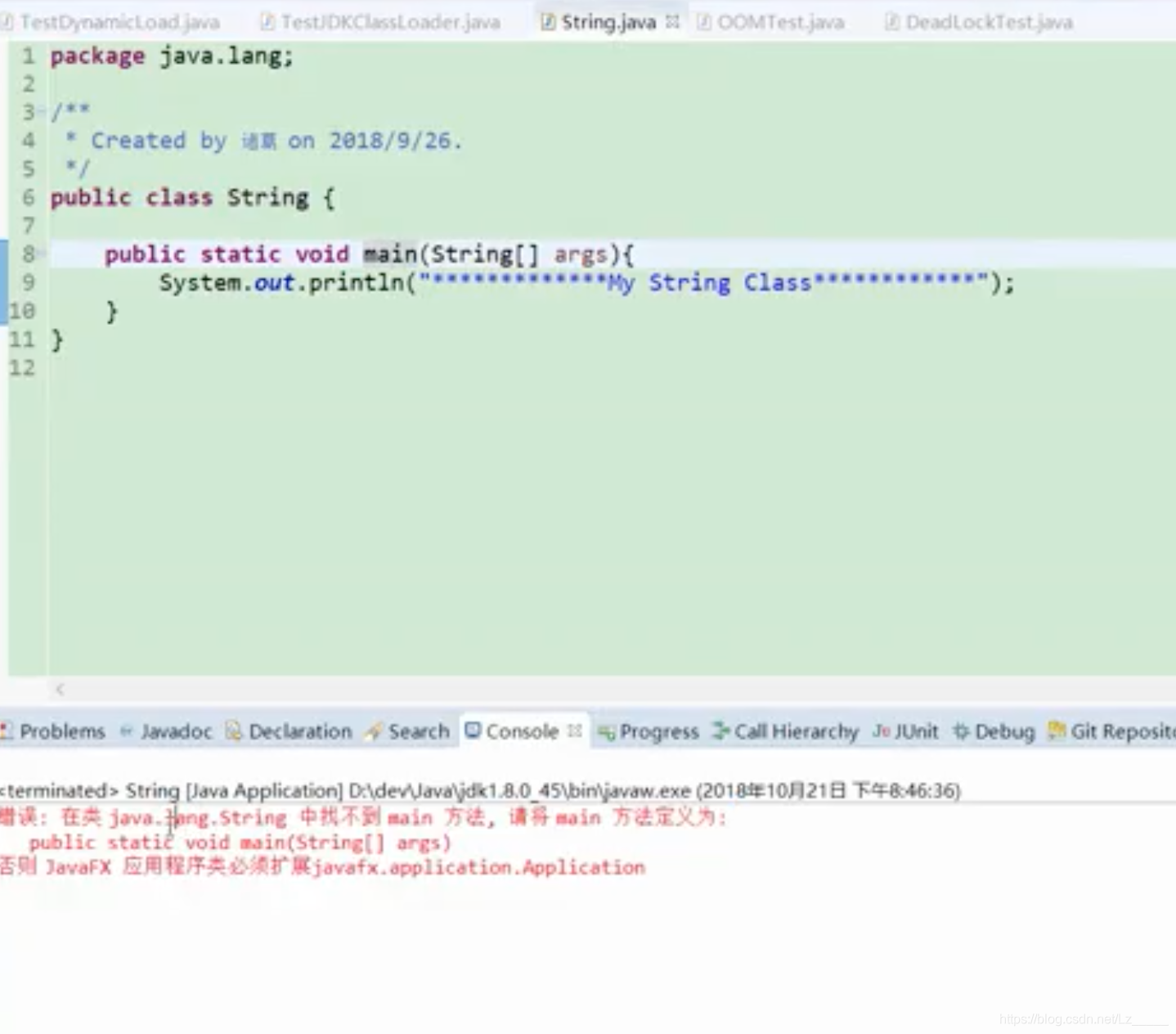Click the Declaration view icon

click(234, 731)
